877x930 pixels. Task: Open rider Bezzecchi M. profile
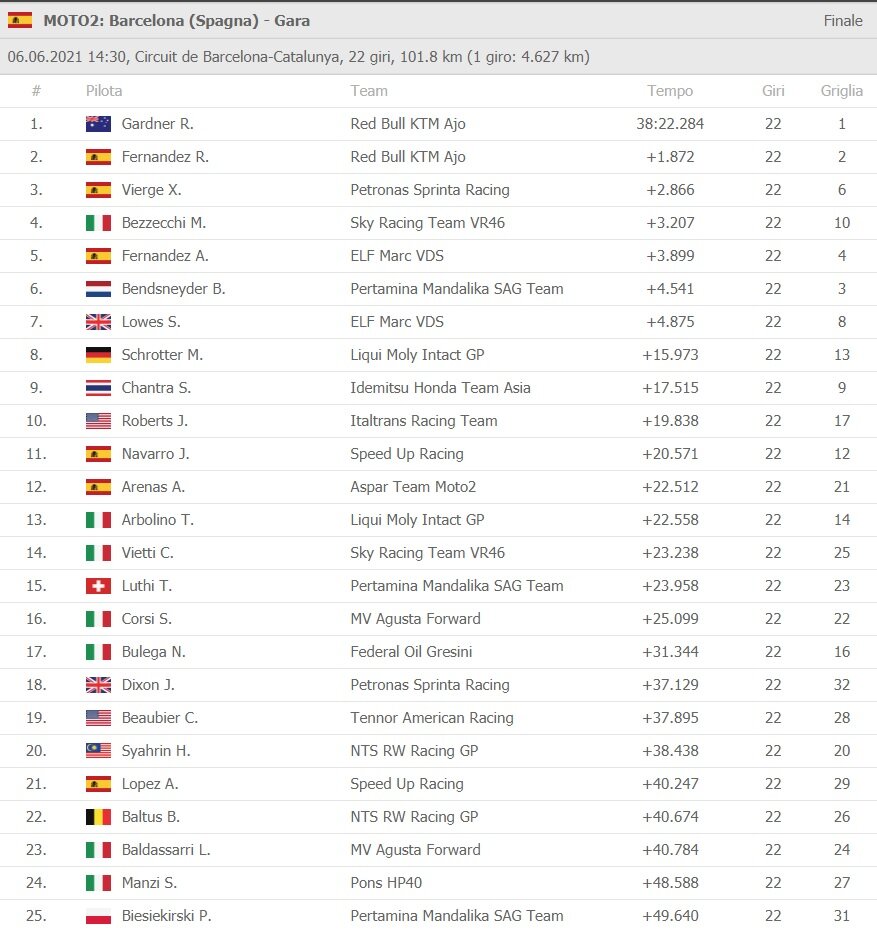point(163,223)
